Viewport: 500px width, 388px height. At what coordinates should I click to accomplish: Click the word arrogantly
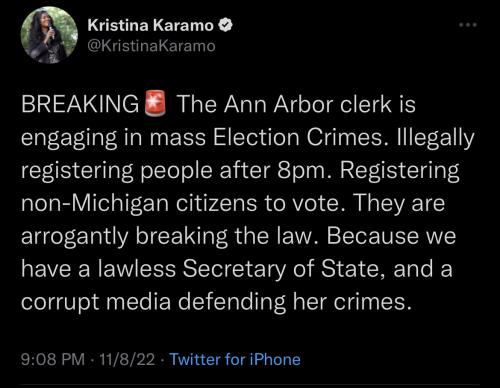tap(75, 236)
